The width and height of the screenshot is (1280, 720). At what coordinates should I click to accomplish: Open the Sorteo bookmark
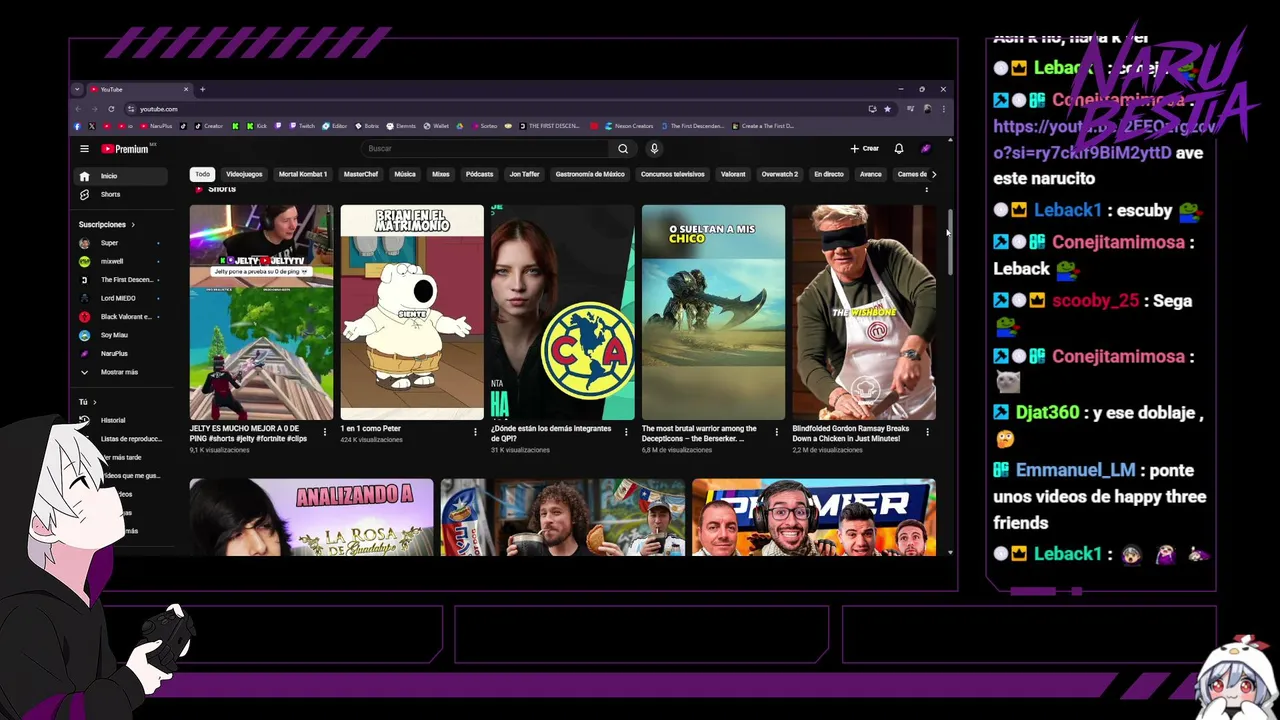[484, 126]
